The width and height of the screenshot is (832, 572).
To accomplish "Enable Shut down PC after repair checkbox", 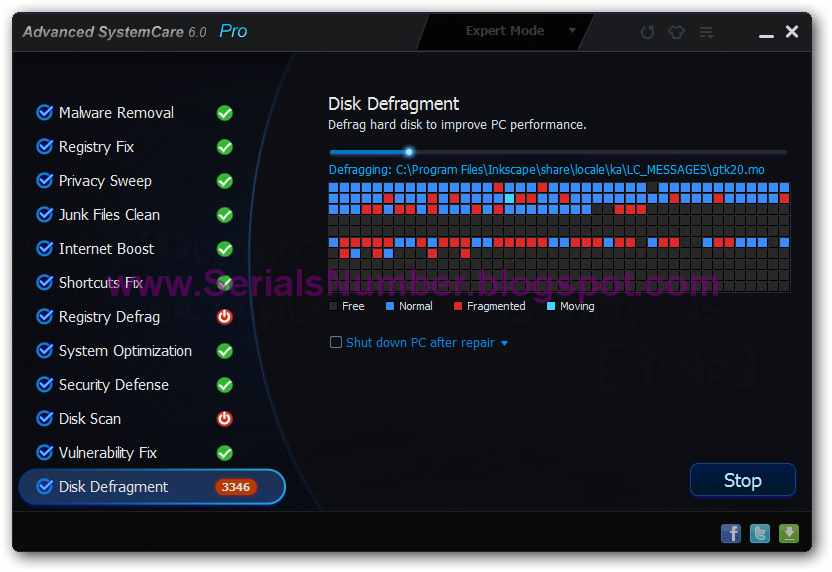I will (x=335, y=342).
